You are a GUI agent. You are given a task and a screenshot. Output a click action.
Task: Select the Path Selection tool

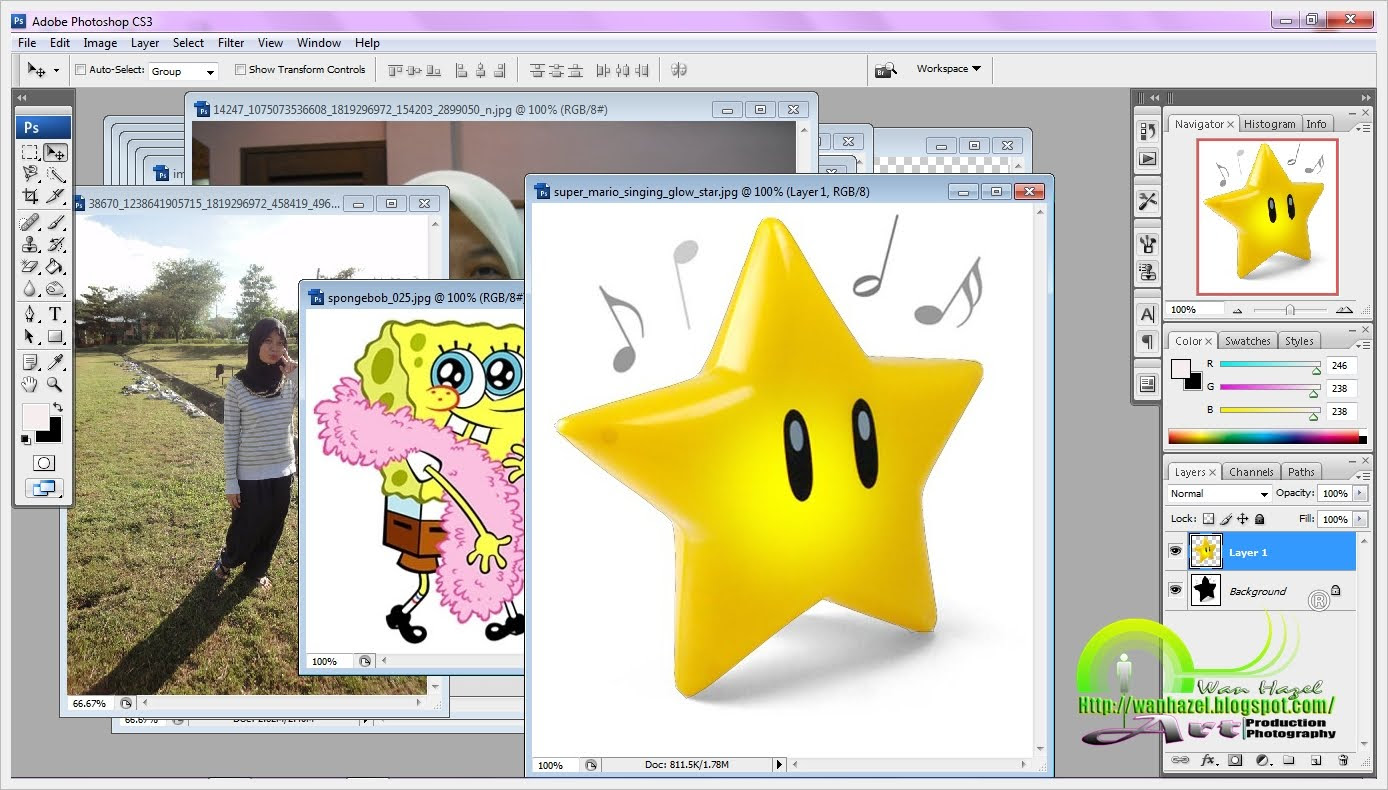pyautogui.click(x=30, y=336)
